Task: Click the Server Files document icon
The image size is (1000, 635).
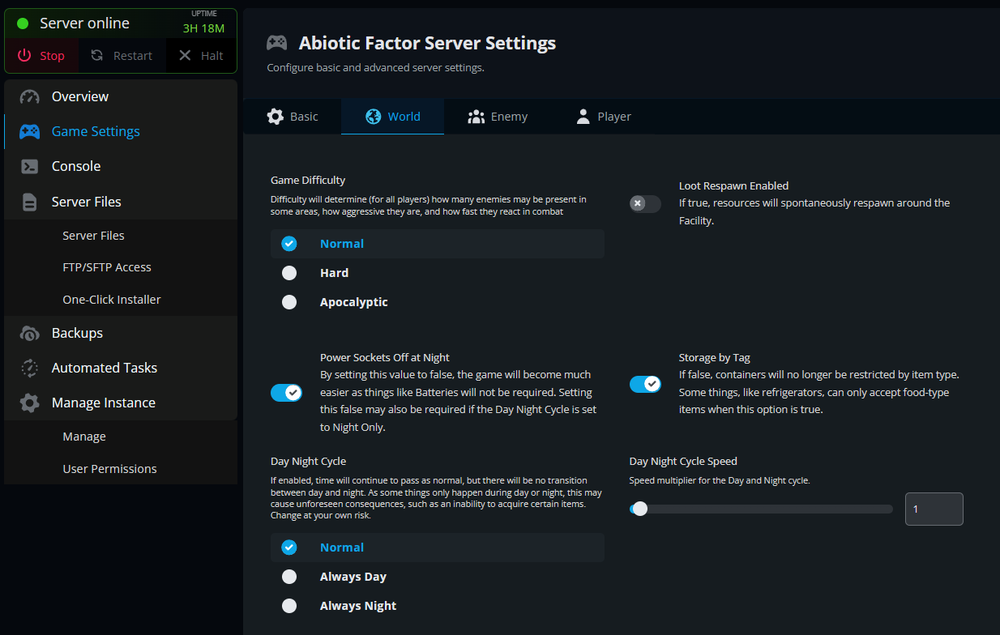Action: click(x=29, y=202)
